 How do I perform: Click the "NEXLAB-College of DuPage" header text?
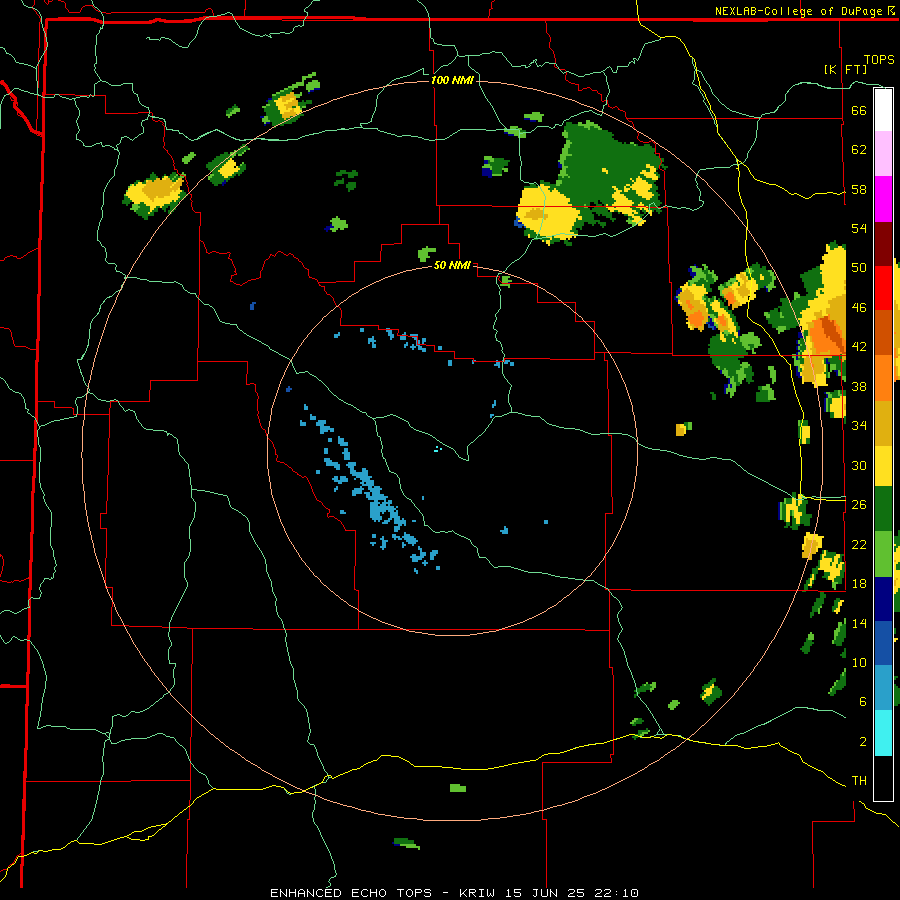click(x=797, y=11)
